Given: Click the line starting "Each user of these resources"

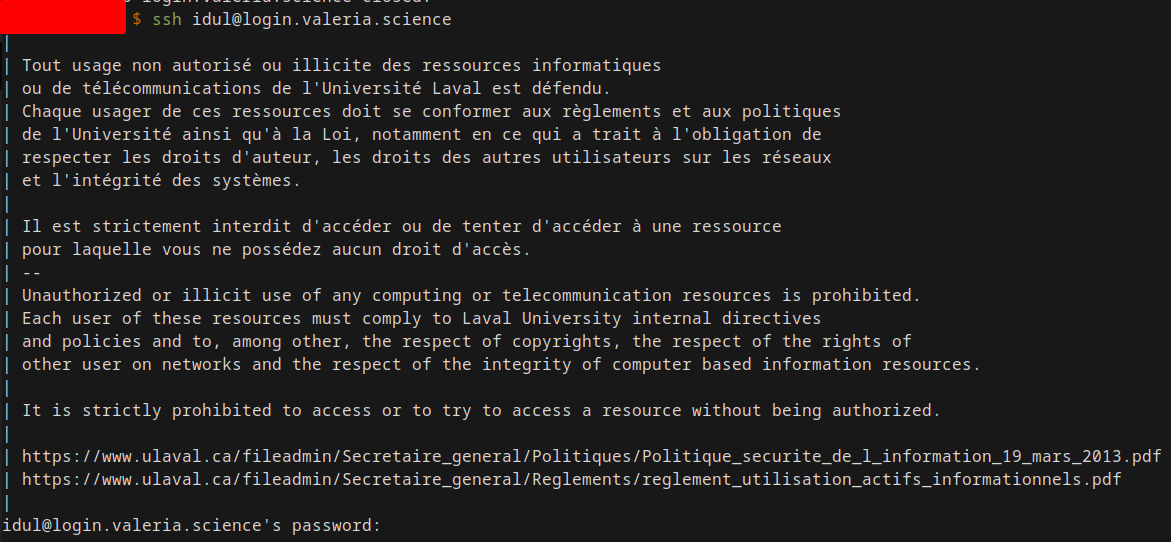Looking at the screenshot, I should 421,318.
